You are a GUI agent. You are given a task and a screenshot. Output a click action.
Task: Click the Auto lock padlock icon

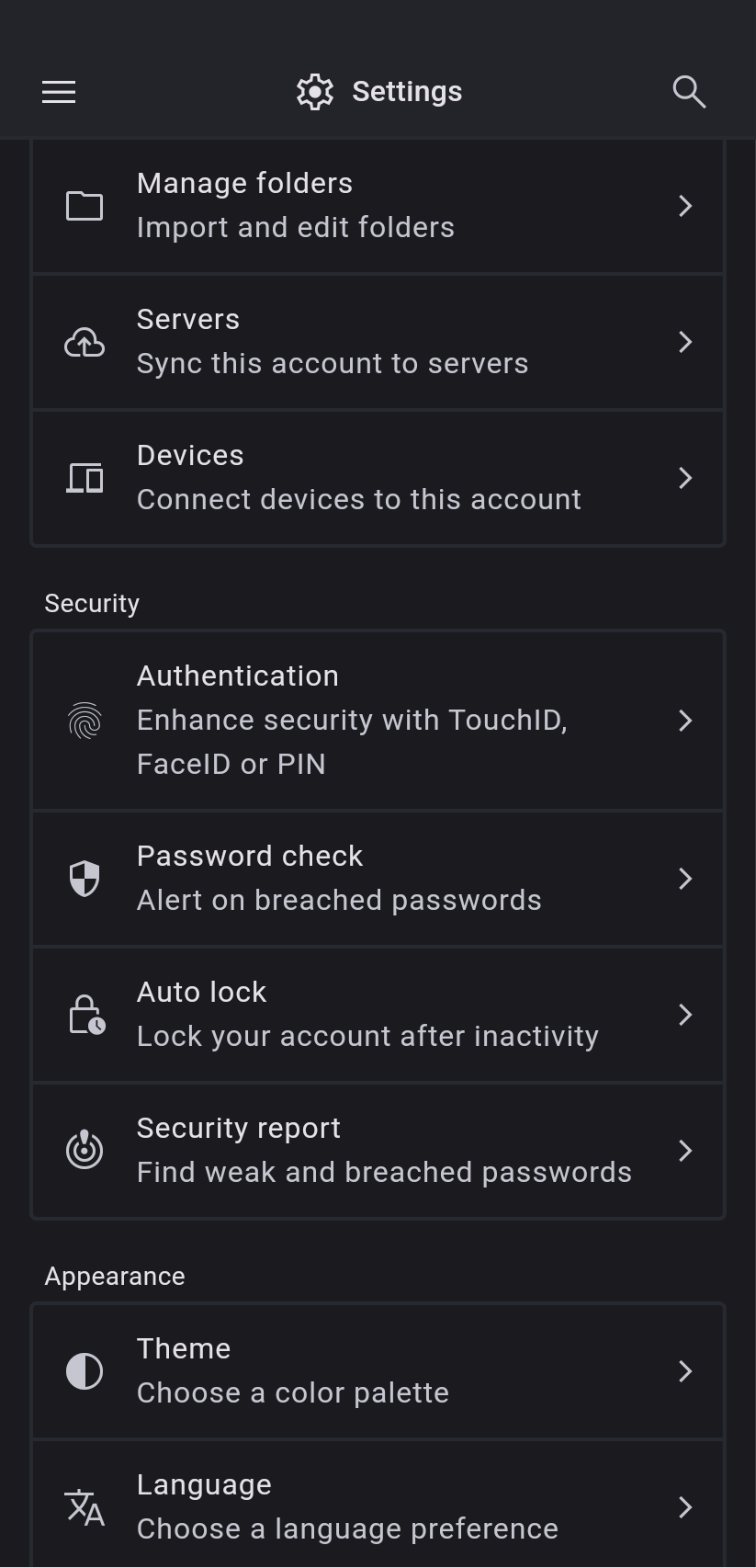86,1015
